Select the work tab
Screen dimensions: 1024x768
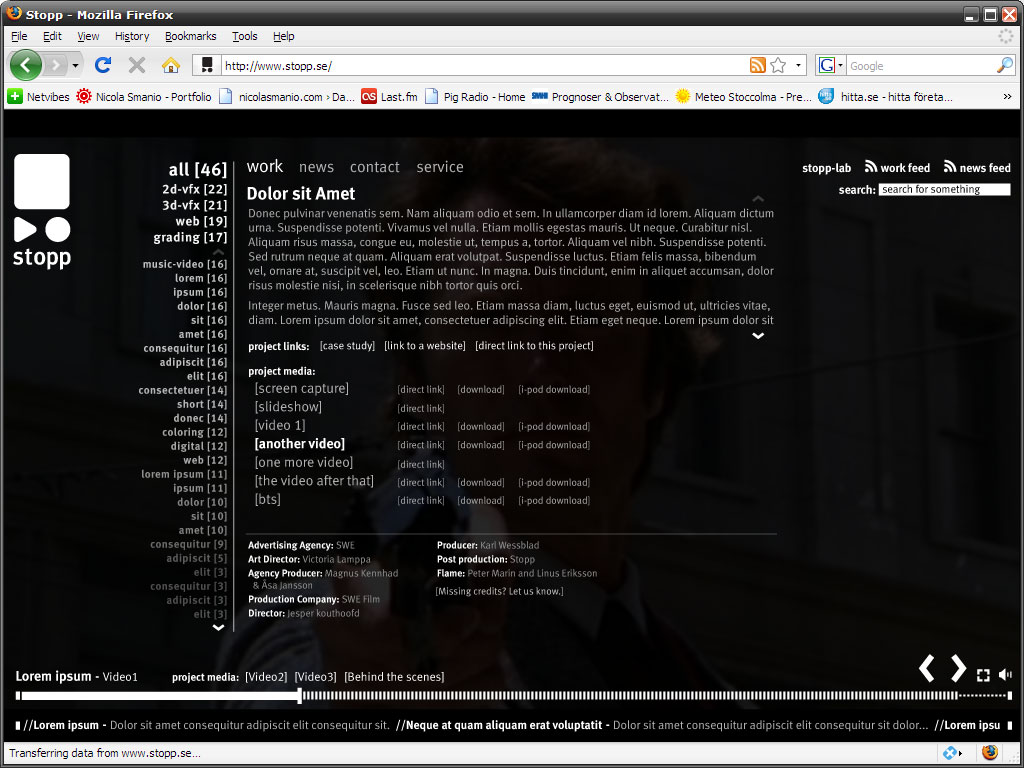[264, 167]
